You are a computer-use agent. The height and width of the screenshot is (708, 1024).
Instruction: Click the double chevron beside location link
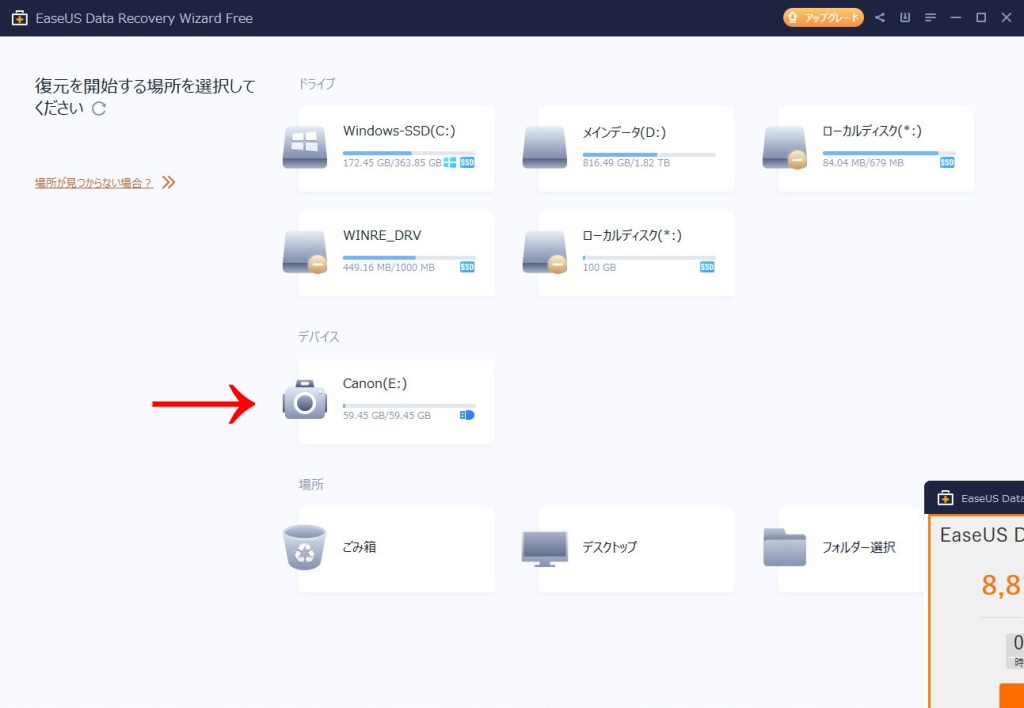click(168, 182)
